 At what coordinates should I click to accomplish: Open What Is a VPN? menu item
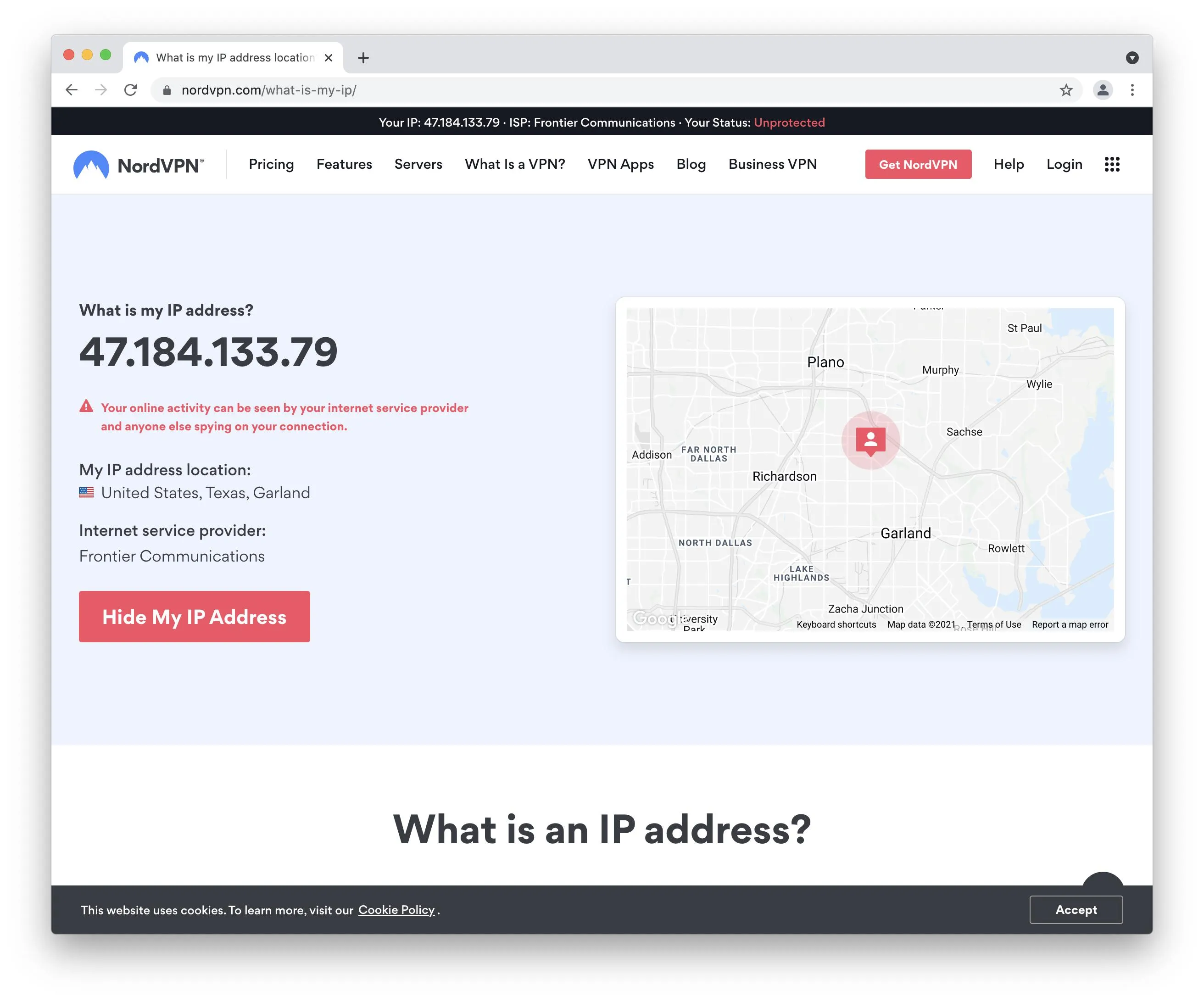[x=514, y=165]
